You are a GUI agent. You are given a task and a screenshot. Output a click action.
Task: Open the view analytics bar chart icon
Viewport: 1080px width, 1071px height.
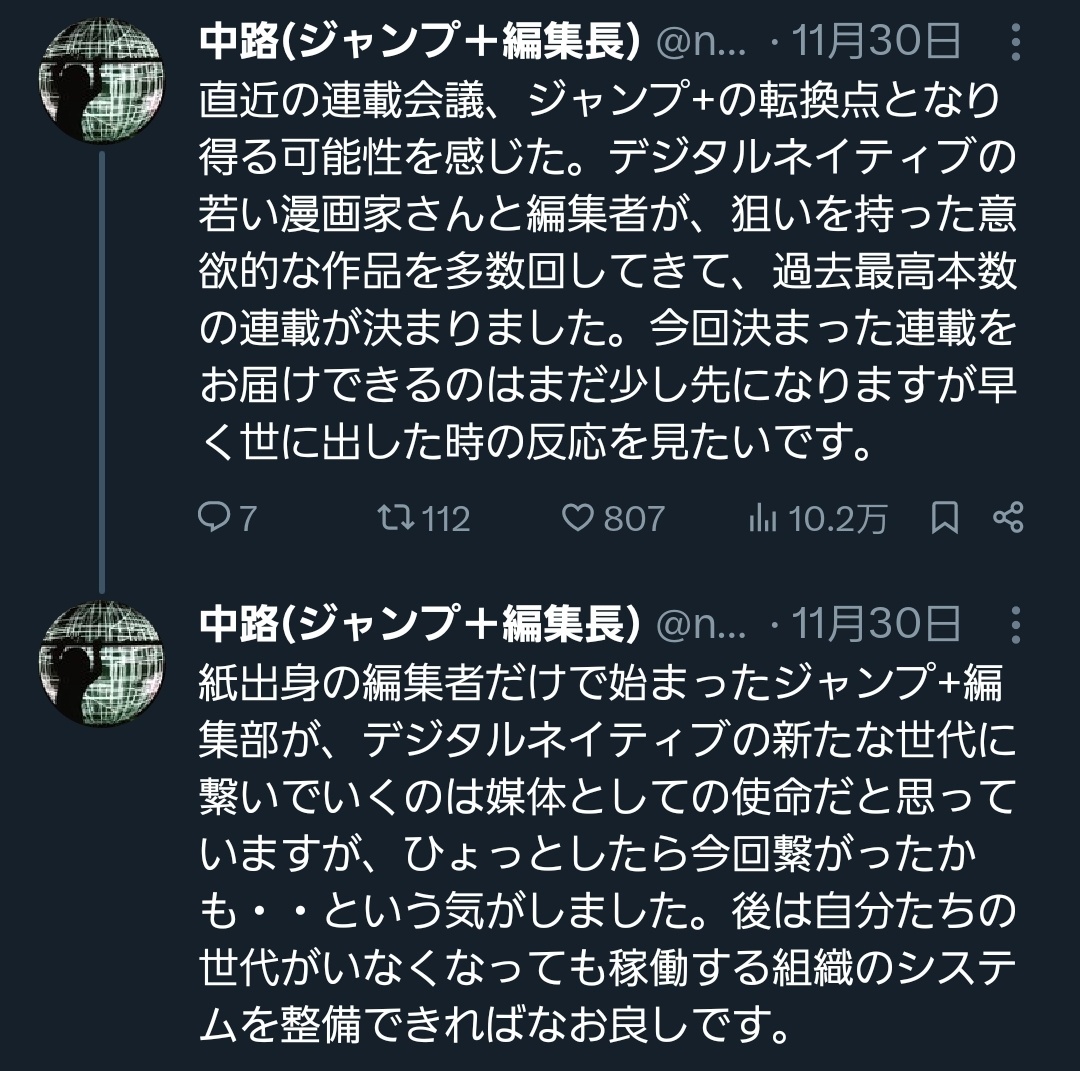pyautogui.click(x=763, y=517)
